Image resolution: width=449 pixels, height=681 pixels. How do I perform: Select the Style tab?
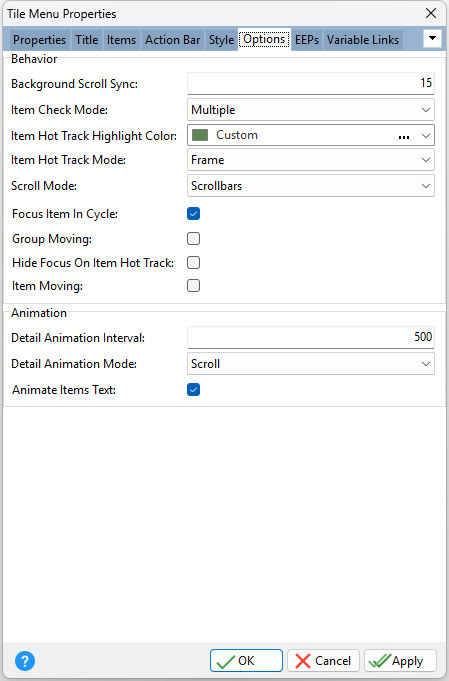[x=221, y=40]
